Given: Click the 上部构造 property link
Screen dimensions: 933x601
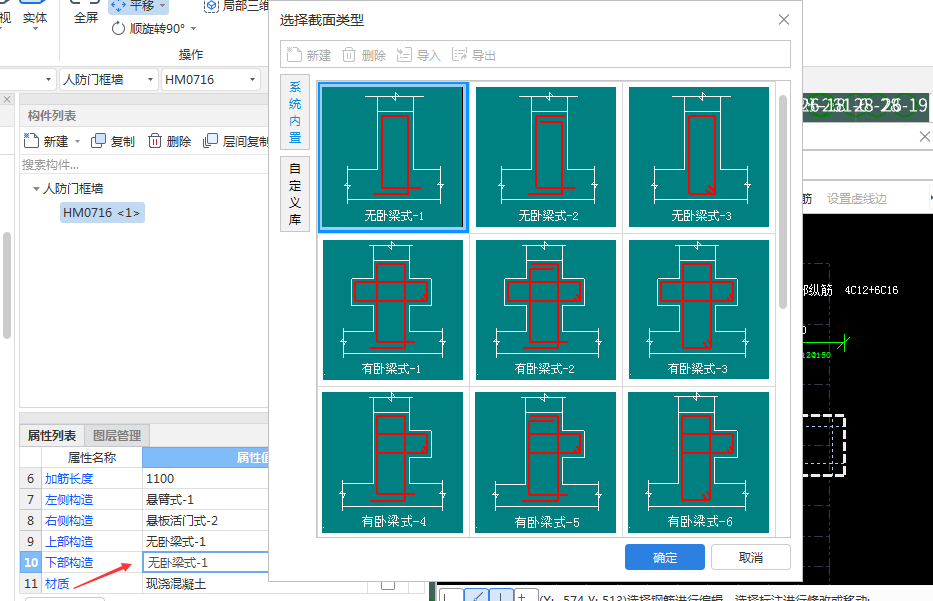Looking at the screenshot, I should coord(69,541).
